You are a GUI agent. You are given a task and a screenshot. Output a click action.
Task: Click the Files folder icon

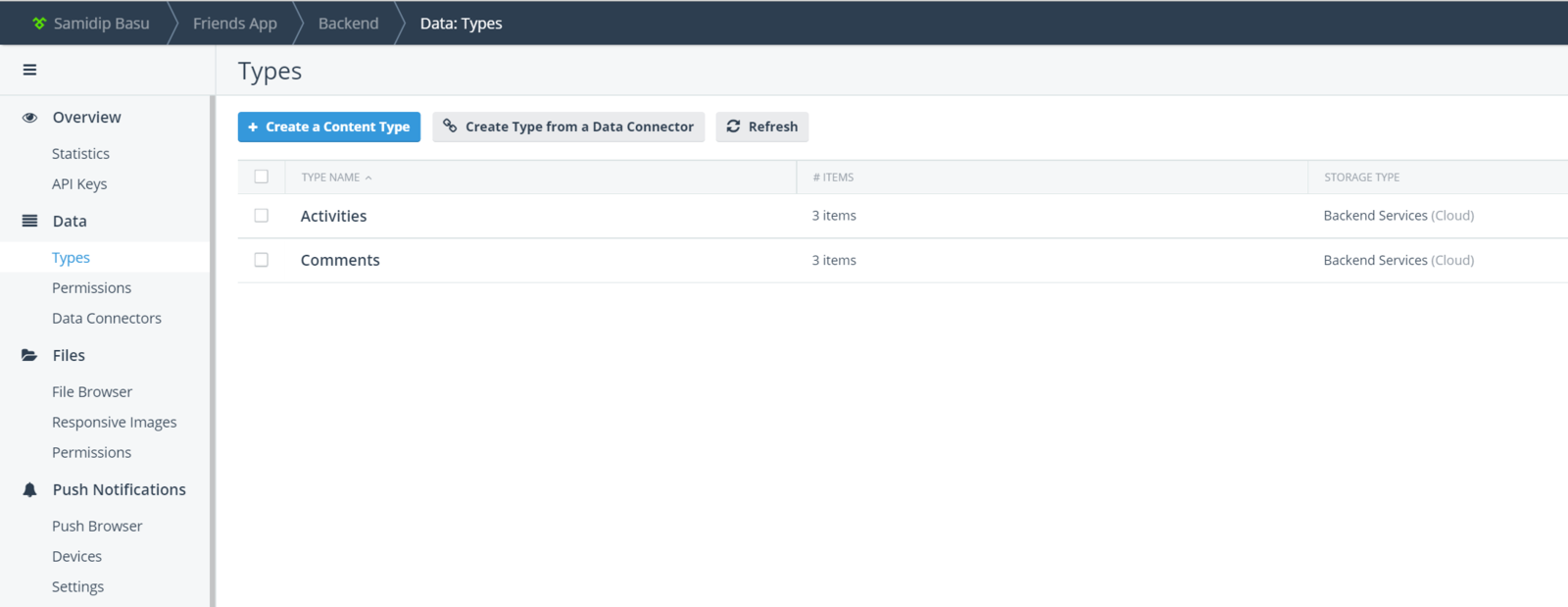[x=29, y=355]
